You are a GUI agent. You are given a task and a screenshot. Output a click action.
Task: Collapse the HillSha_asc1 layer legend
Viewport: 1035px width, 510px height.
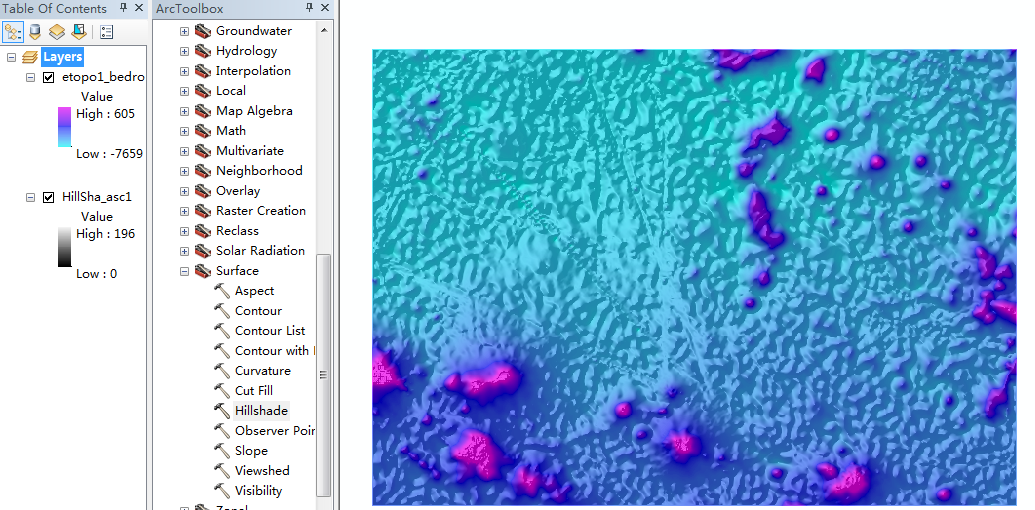[x=30, y=197]
